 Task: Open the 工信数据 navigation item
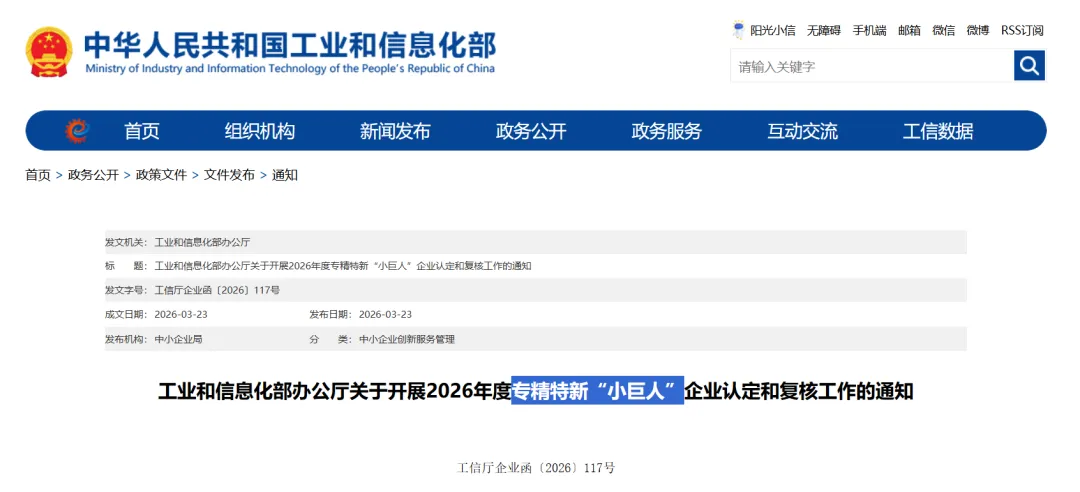point(938,131)
